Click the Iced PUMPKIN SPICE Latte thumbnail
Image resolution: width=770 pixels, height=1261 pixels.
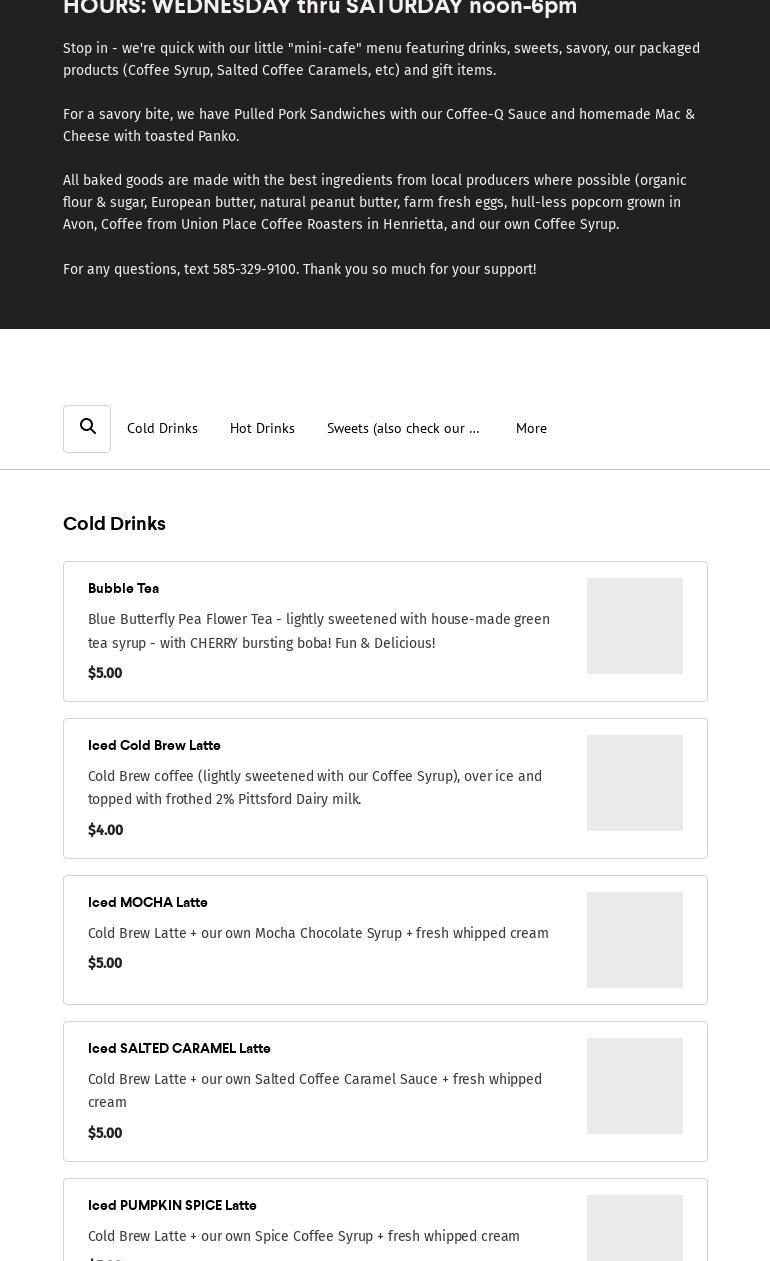634,1230
